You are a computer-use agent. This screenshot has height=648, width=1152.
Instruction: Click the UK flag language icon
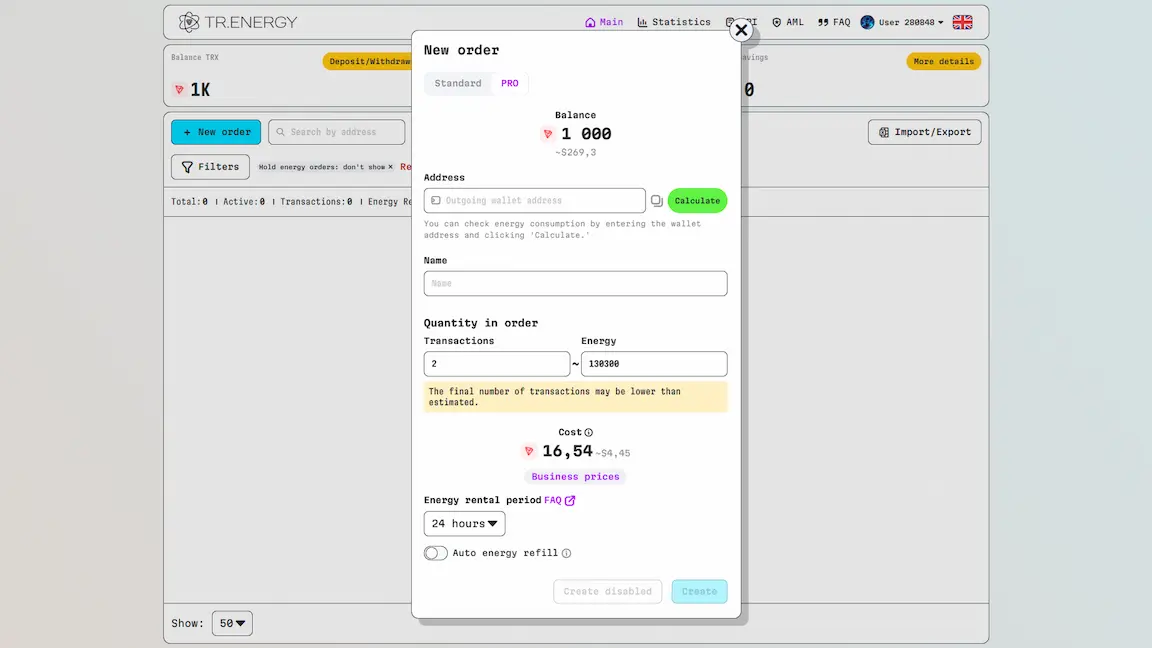click(962, 22)
